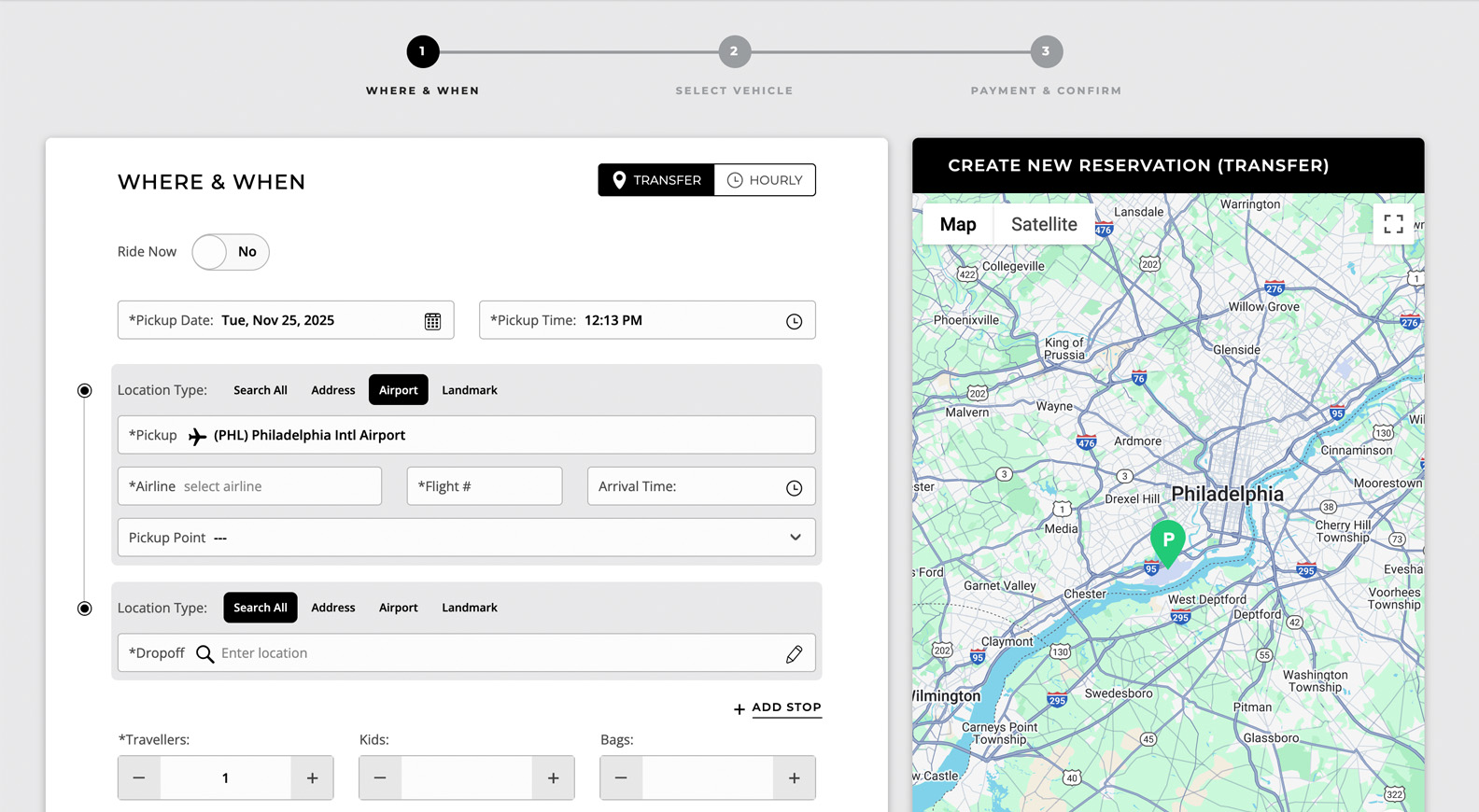The height and width of the screenshot is (812, 1479).
Task: Switch map to Satellite view
Action: (1044, 224)
